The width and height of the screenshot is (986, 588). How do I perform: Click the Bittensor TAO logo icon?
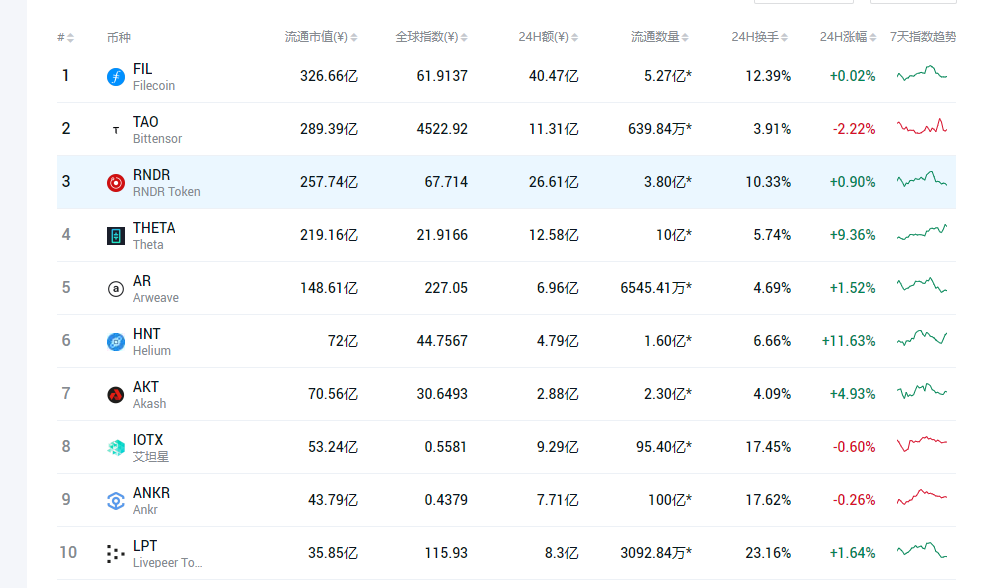(x=116, y=130)
